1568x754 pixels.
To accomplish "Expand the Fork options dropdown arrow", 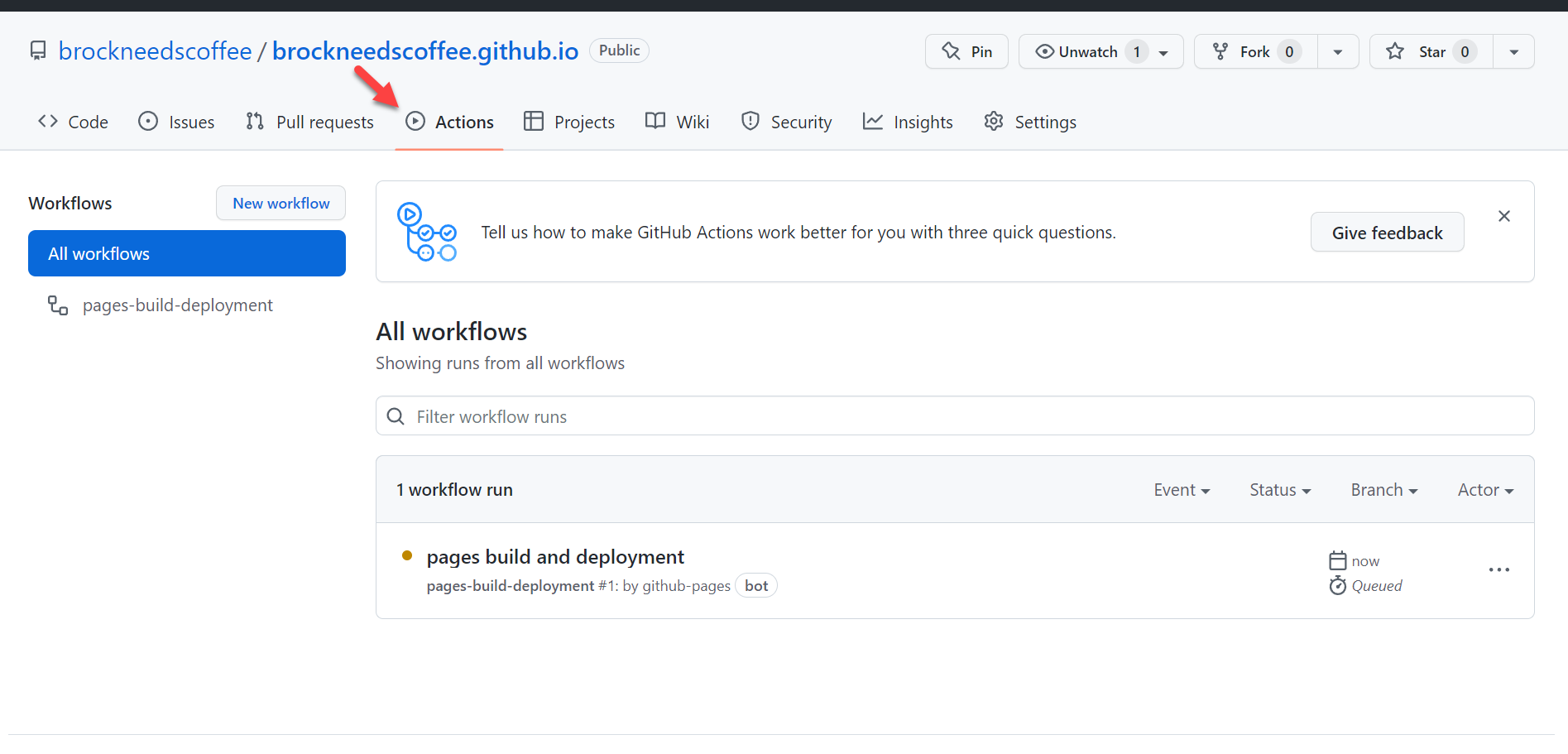I will point(1338,51).
